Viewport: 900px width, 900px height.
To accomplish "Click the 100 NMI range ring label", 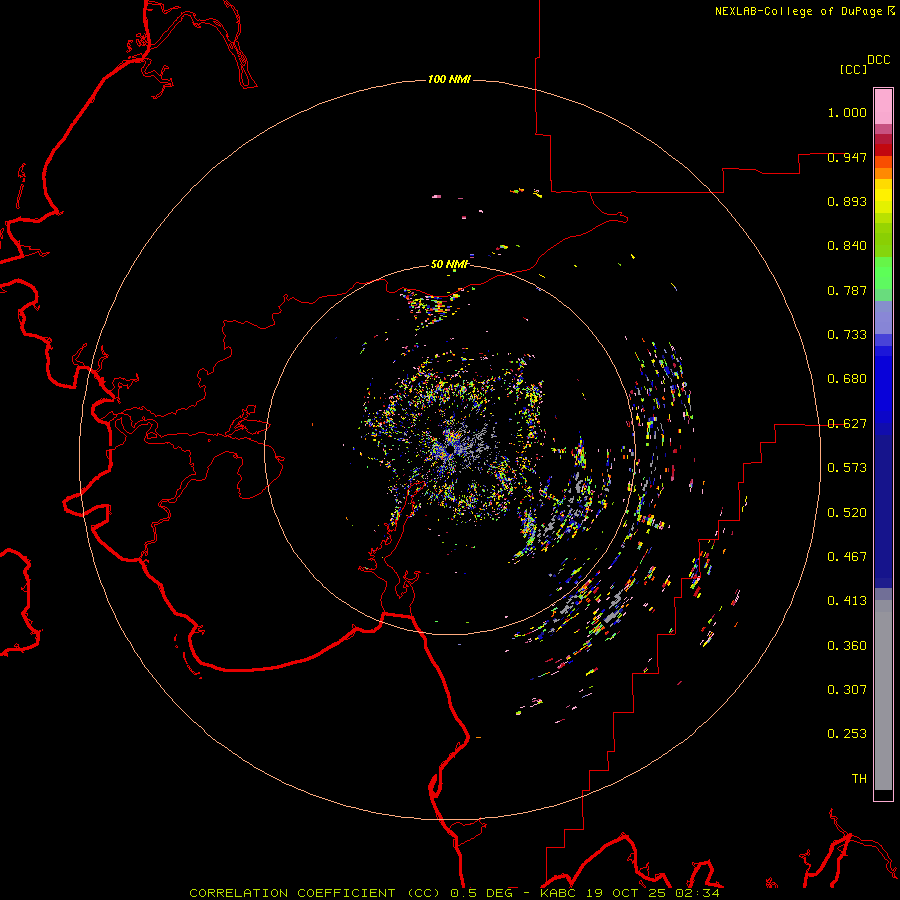I will click(x=449, y=79).
